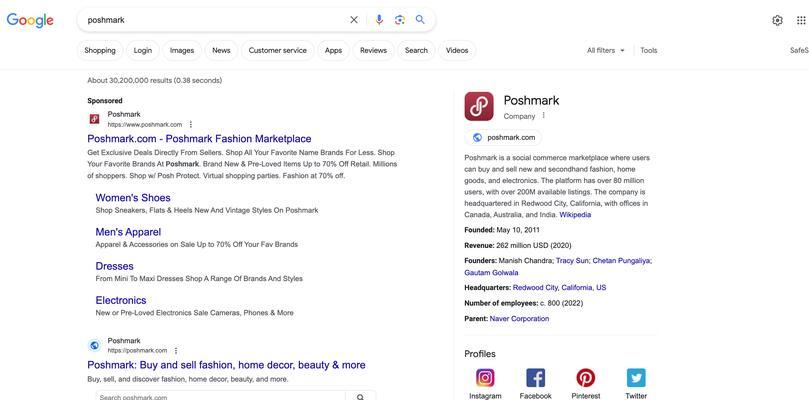
Task: Expand the All filters dropdown
Action: (606, 51)
